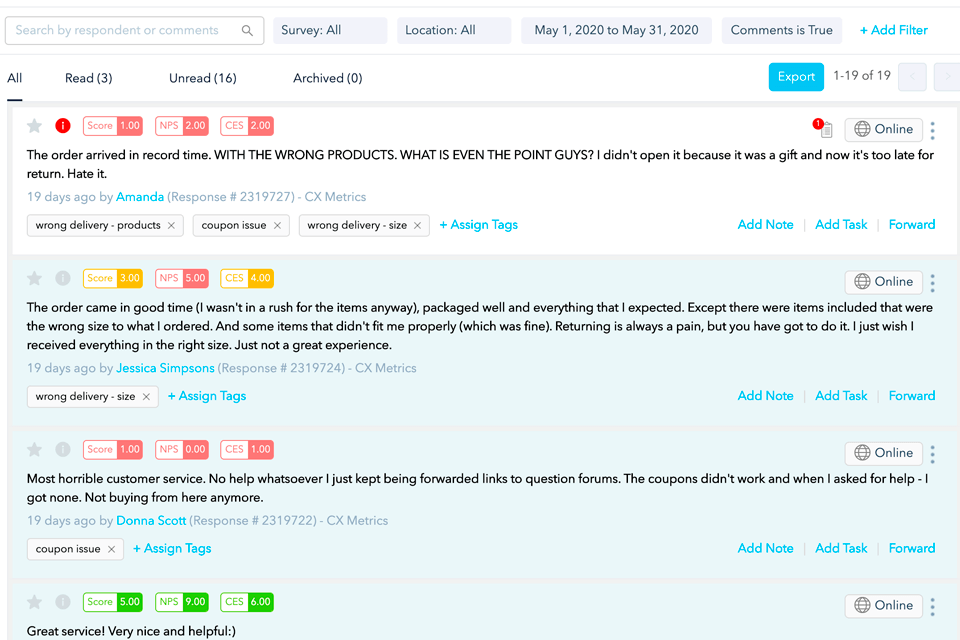Star Donna Scott's response
Image resolution: width=960 pixels, height=640 pixels.
pyautogui.click(x=34, y=450)
